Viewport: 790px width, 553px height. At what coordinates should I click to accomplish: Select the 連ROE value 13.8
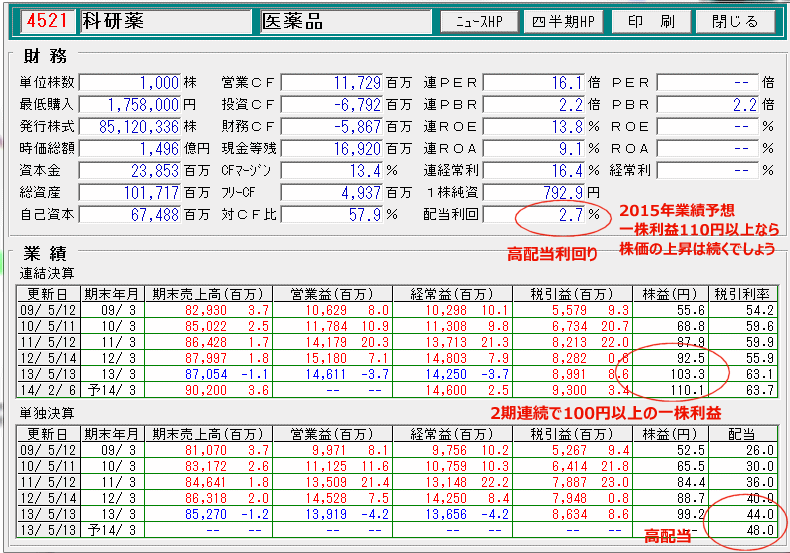(x=534, y=126)
